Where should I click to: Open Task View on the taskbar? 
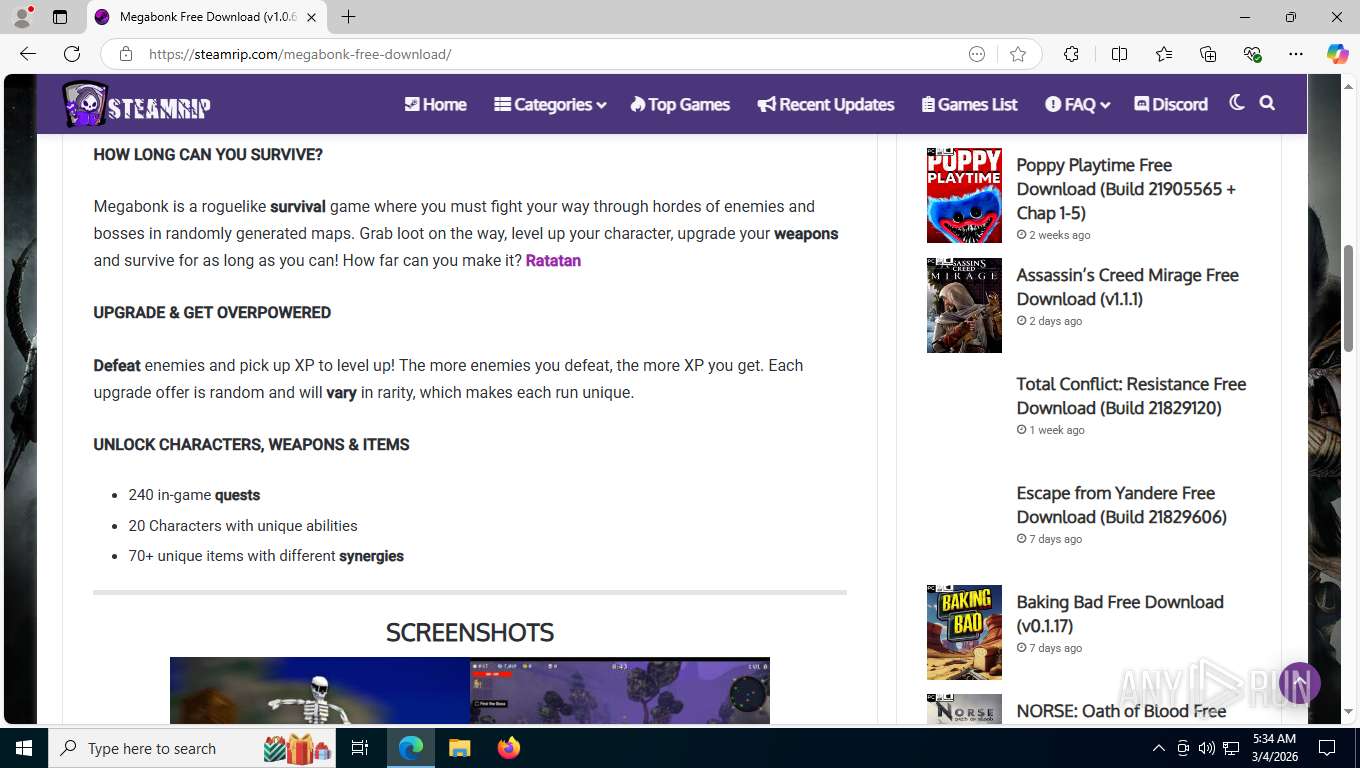360,748
